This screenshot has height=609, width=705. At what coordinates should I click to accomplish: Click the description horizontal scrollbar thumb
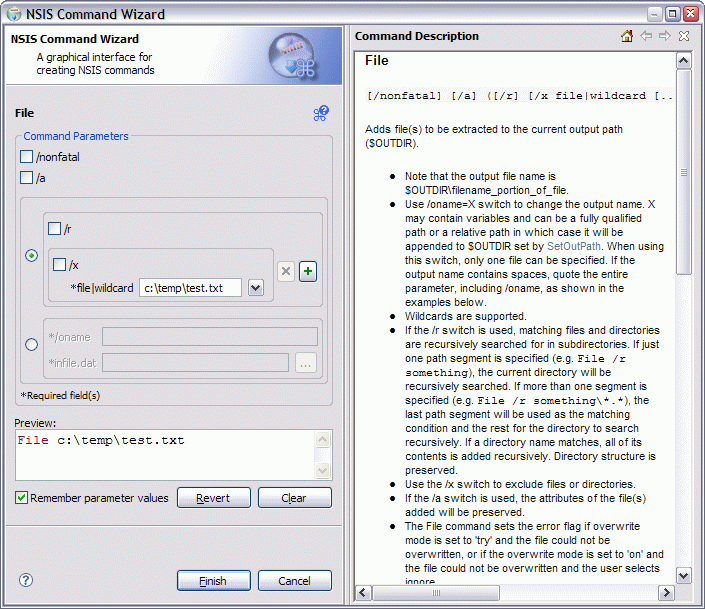436,593
